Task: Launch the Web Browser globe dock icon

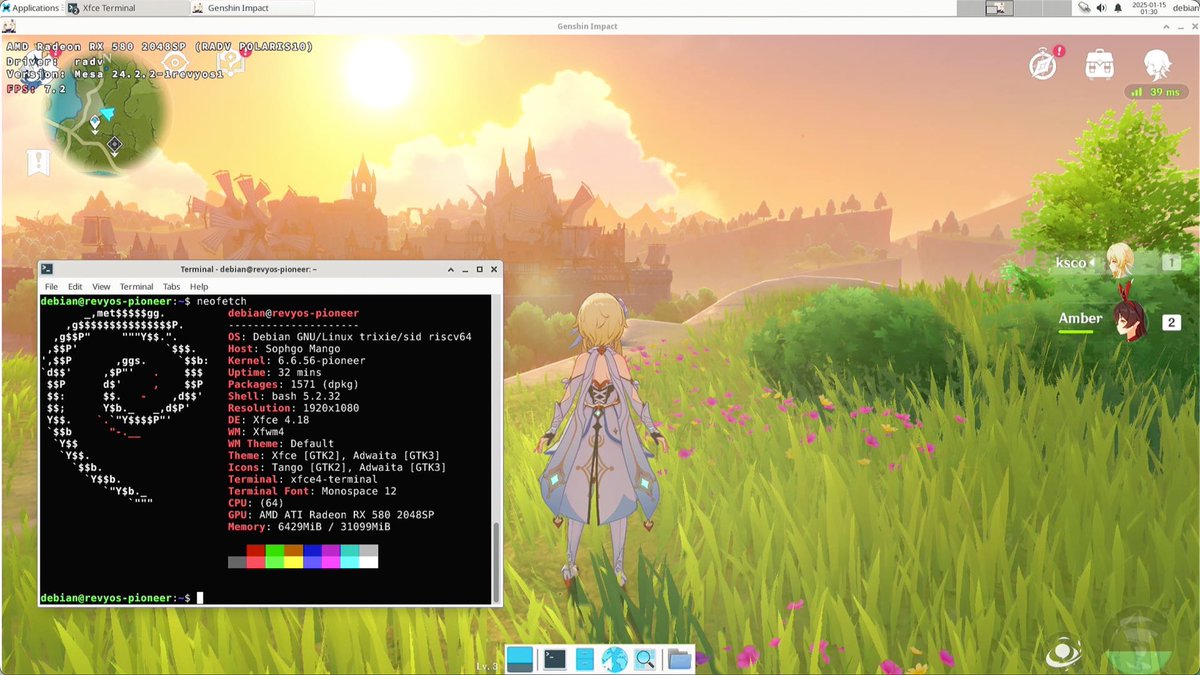Action: [614, 659]
